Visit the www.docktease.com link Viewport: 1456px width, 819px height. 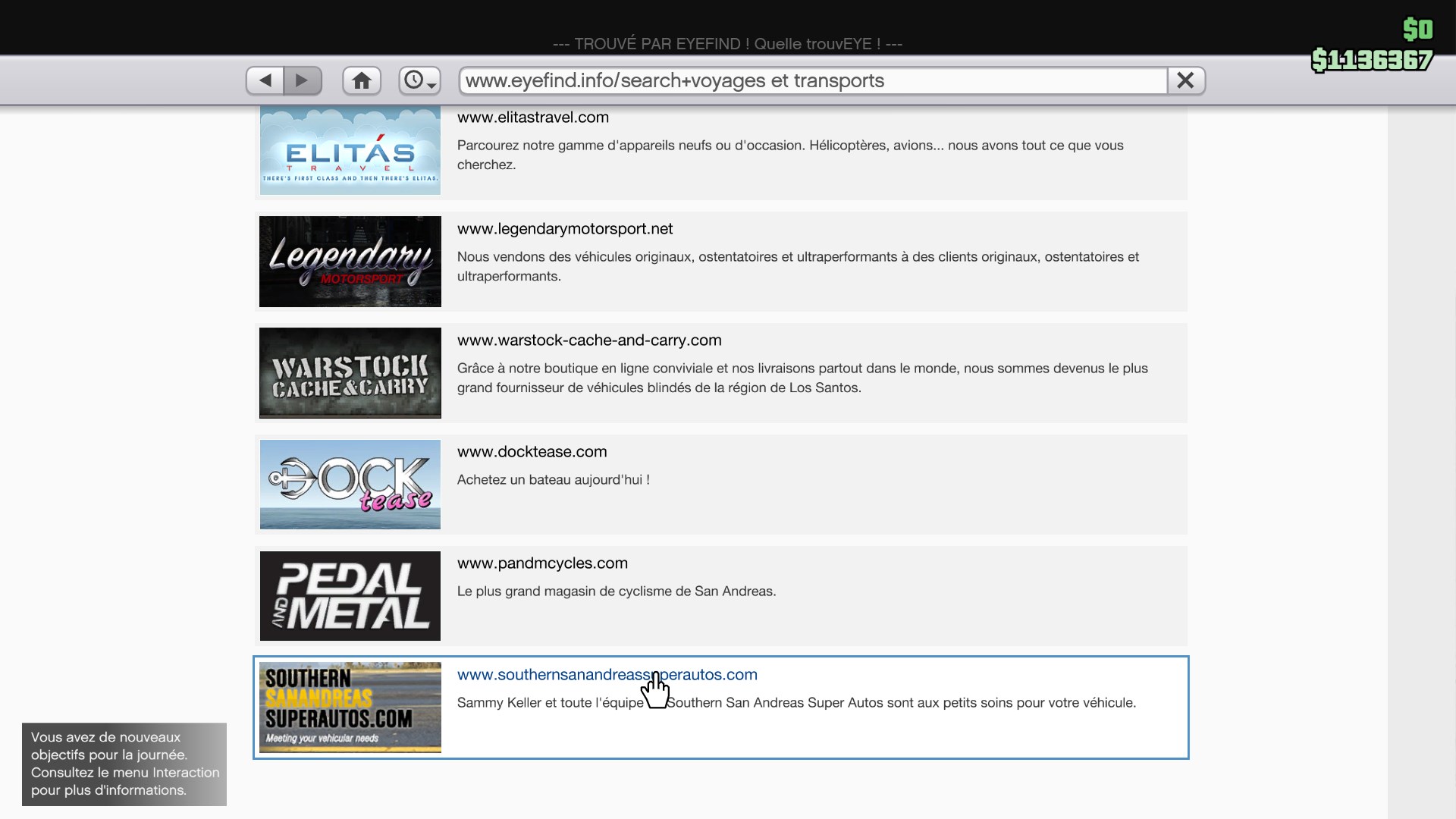[532, 452]
